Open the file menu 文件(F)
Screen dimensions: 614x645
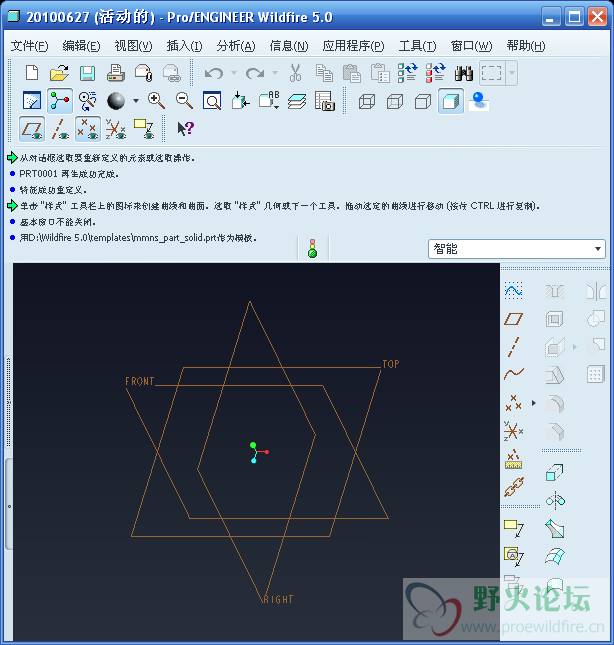[29, 46]
